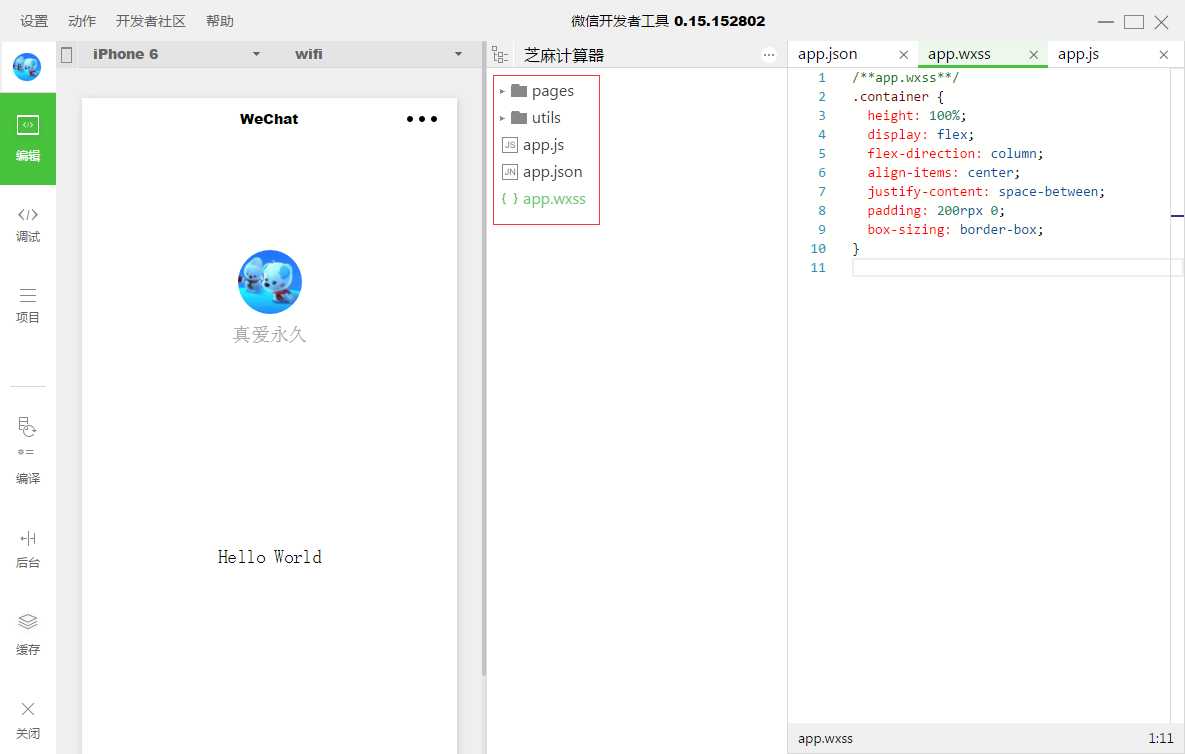Select app.wxss in the file tree
This screenshot has height=754, width=1185.
(x=554, y=199)
